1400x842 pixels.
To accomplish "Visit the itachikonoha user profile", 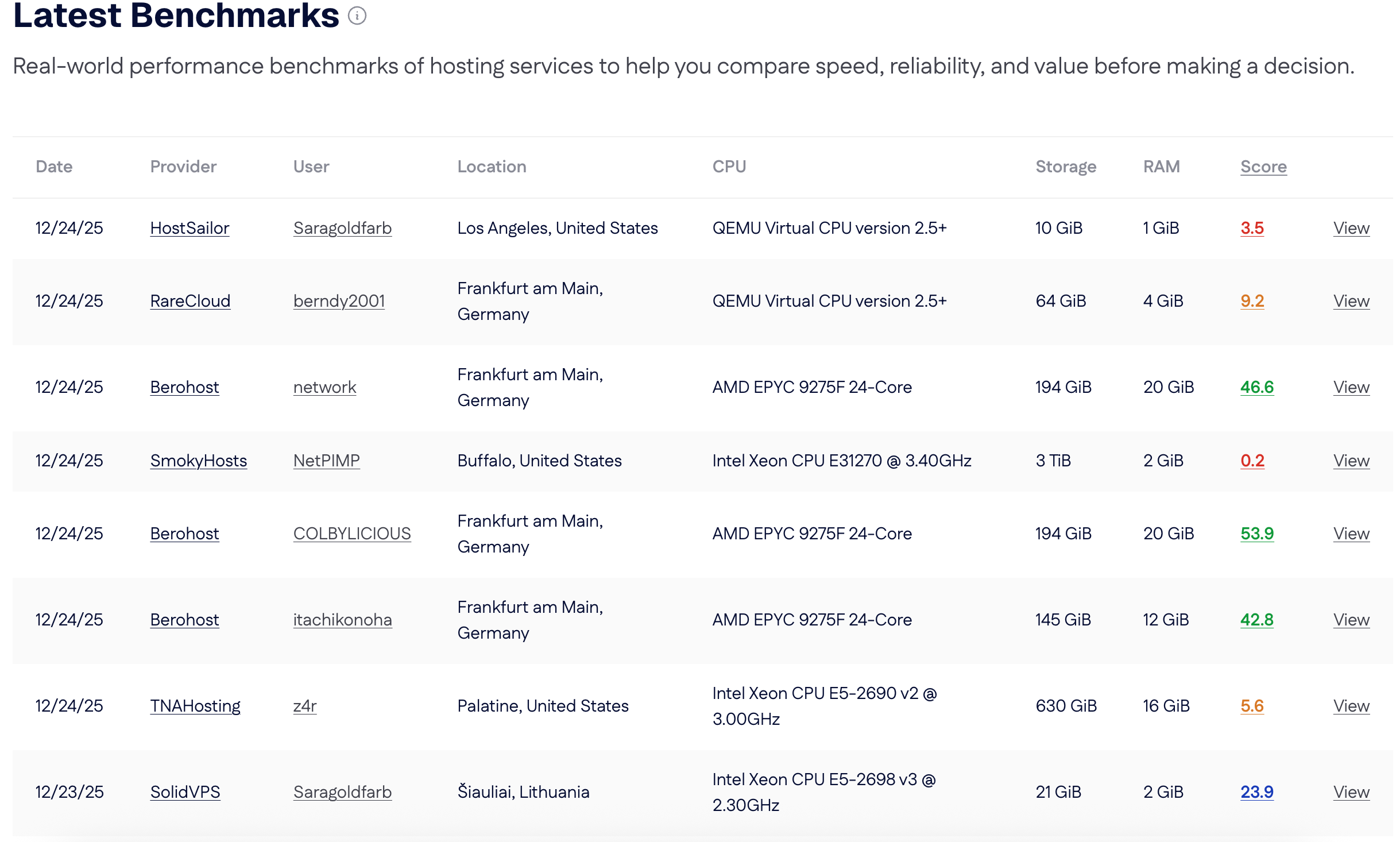I will click(342, 620).
